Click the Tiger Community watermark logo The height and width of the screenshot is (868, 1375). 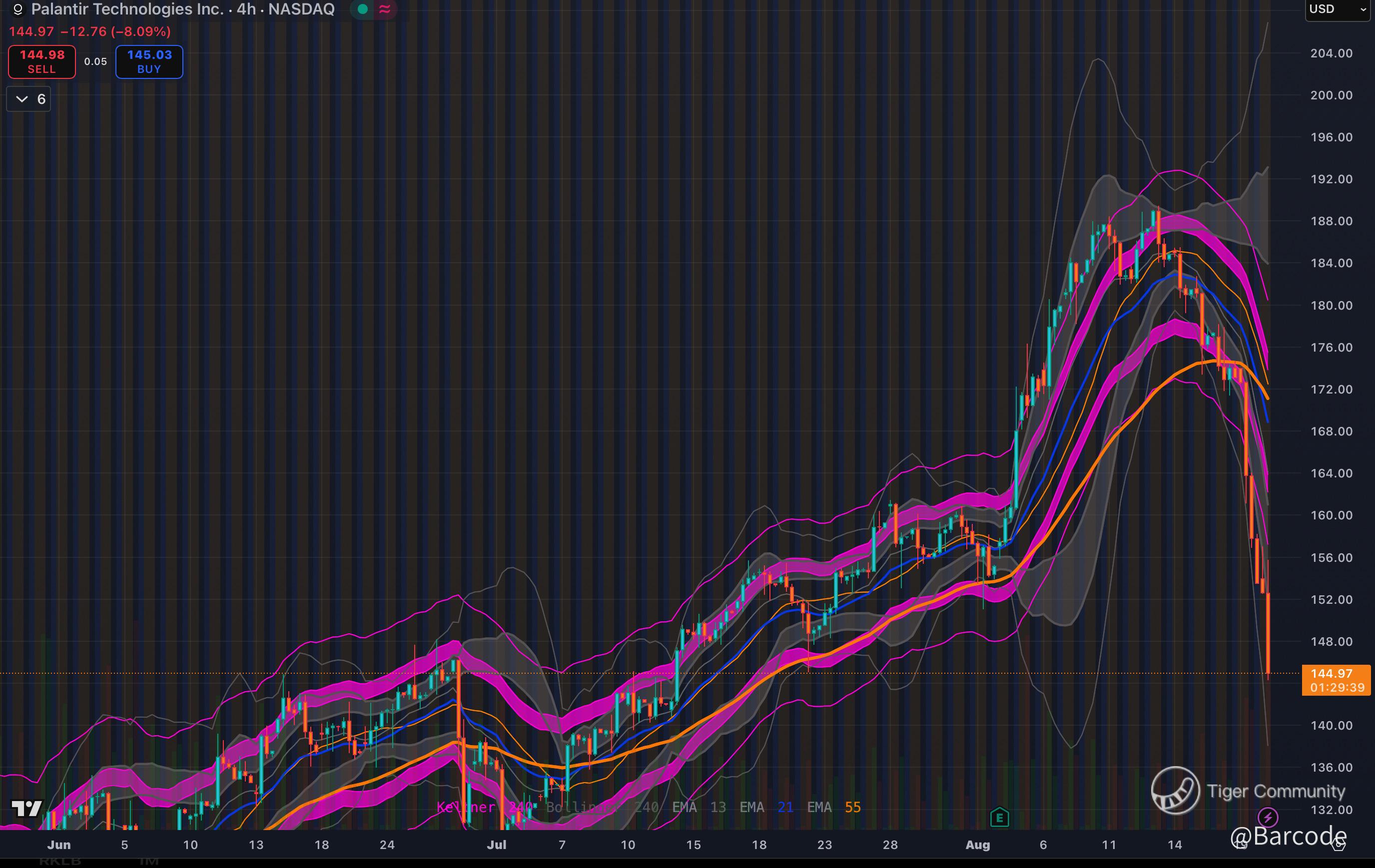1175,791
